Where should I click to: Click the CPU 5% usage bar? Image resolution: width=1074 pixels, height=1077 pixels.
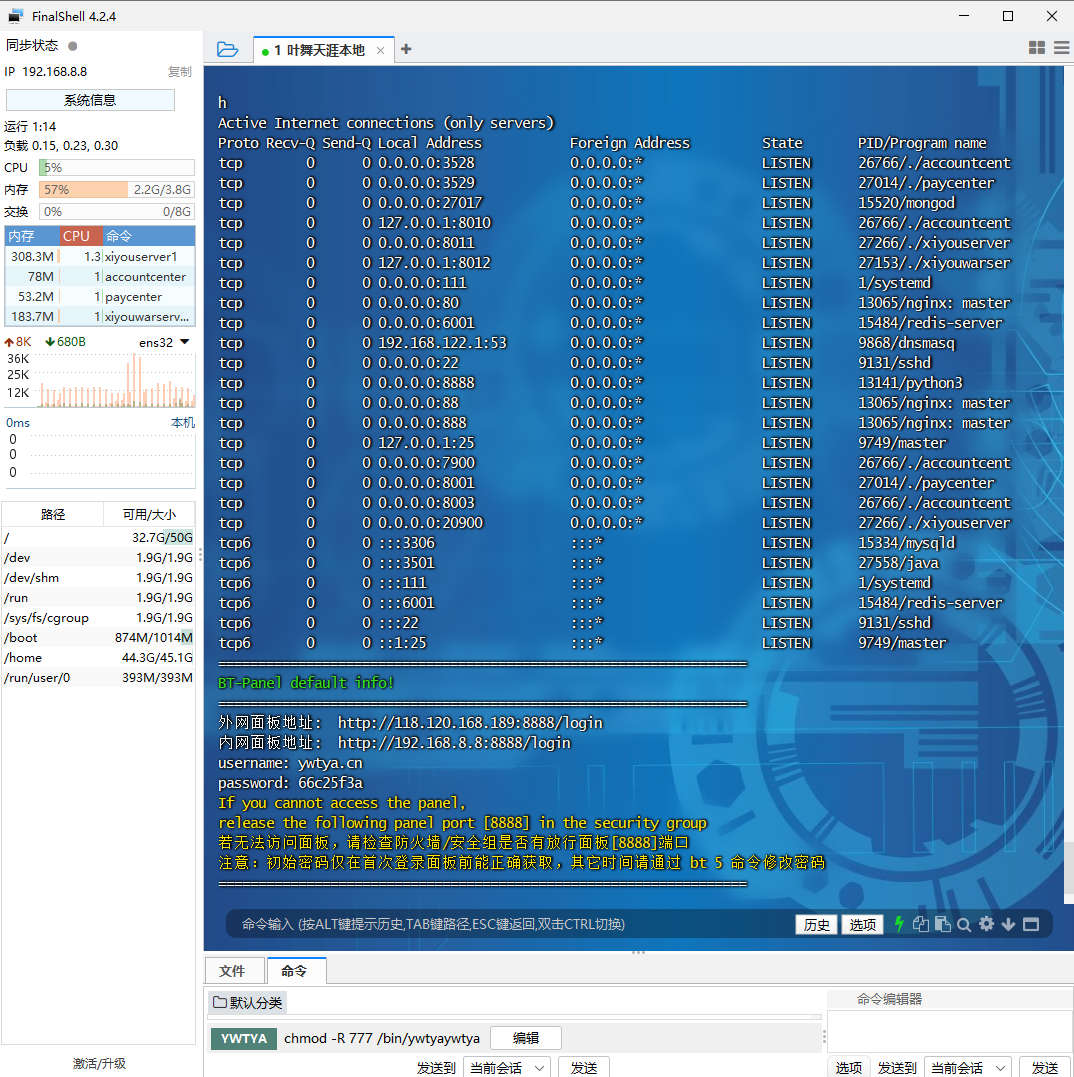pyautogui.click(x=117, y=168)
